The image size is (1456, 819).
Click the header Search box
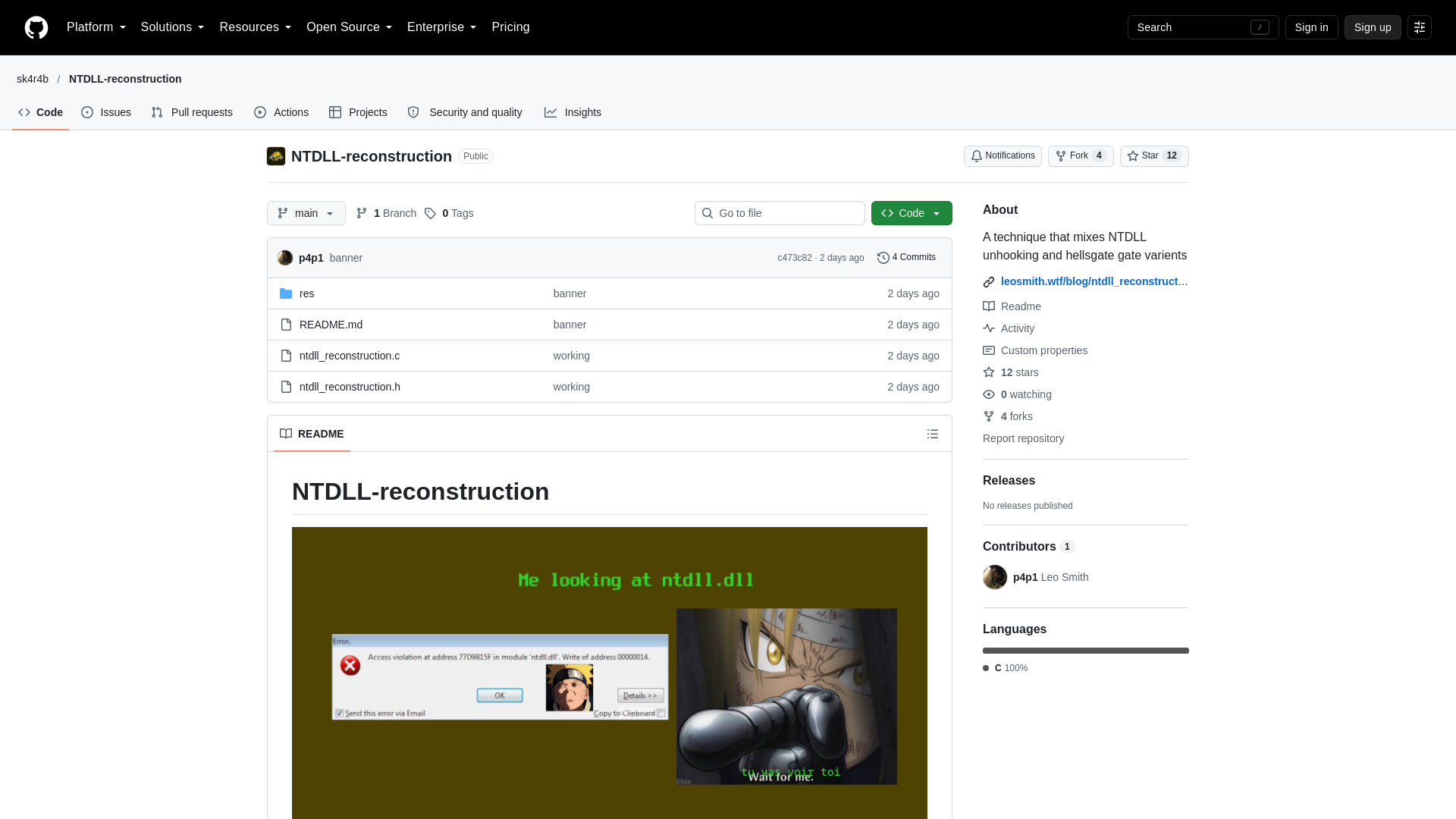pos(1203,27)
